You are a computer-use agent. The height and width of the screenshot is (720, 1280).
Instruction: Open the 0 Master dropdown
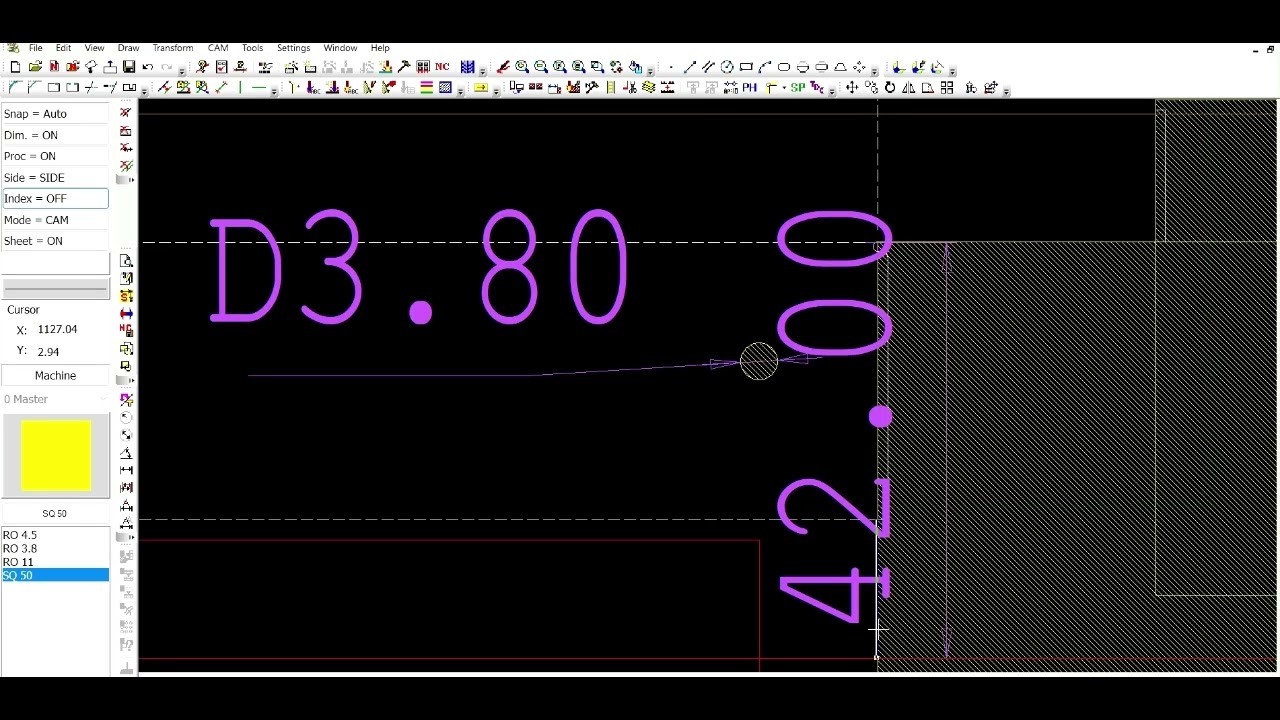pyautogui.click(x=55, y=399)
